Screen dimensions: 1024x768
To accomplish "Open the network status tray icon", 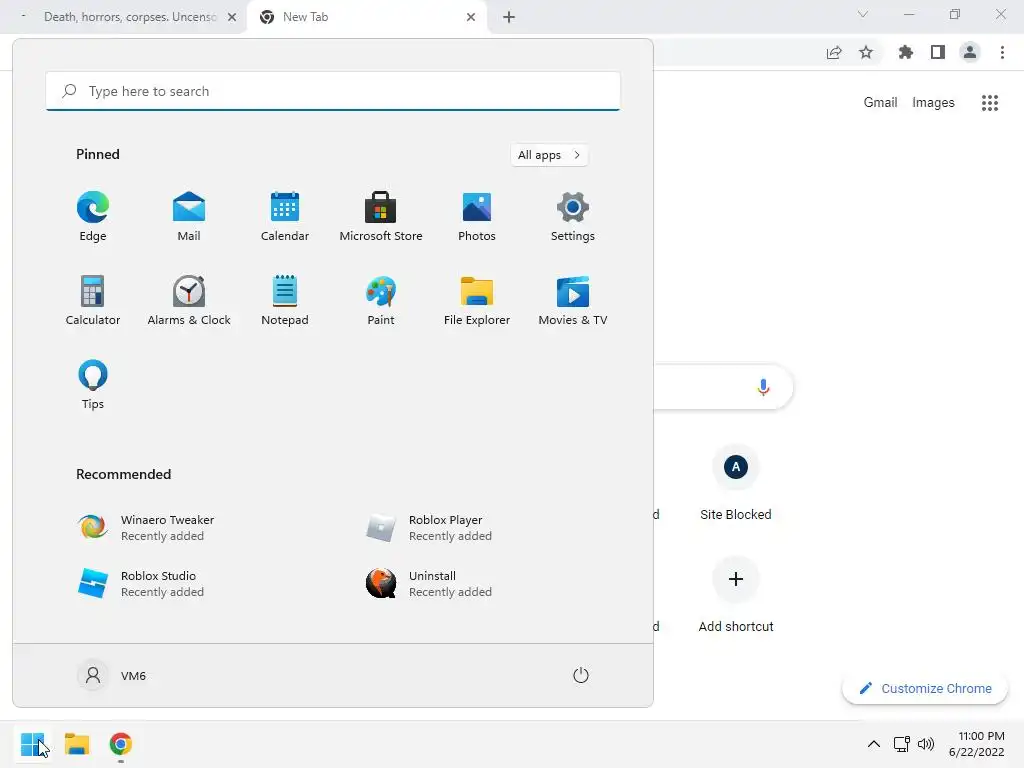I will (x=901, y=744).
